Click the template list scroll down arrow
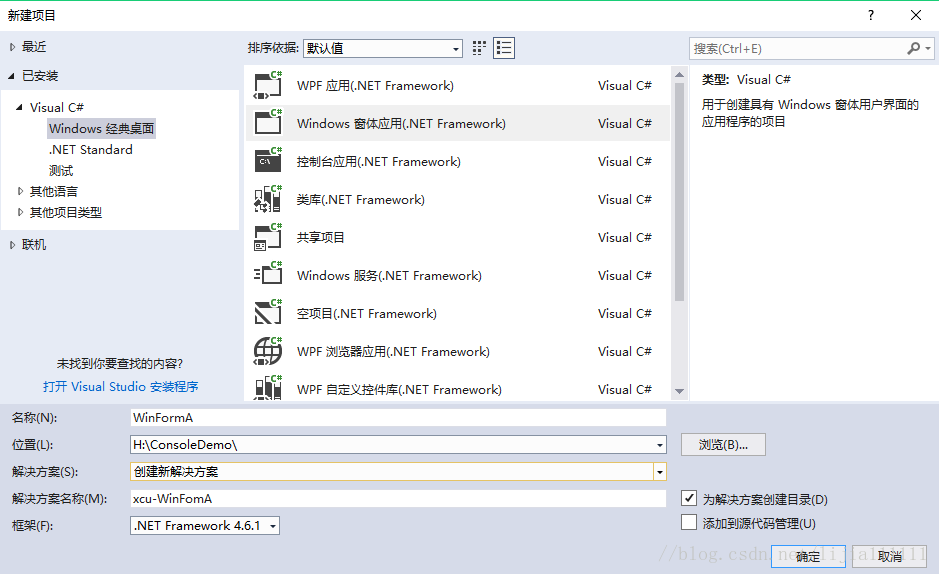This screenshot has height=574, width=939. click(x=679, y=391)
